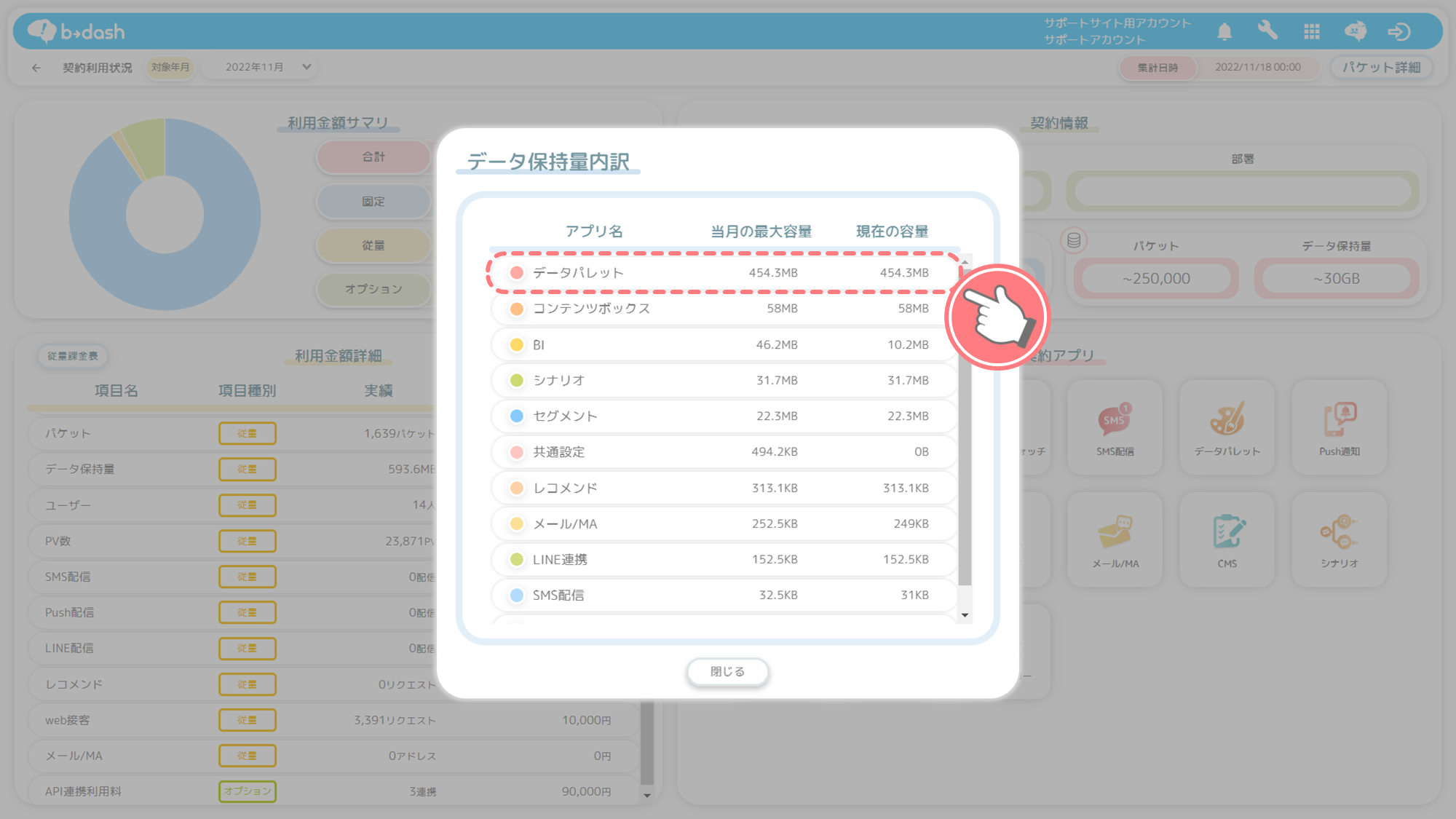
Task: Open the wrench settings icon
Action: point(1267,31)
